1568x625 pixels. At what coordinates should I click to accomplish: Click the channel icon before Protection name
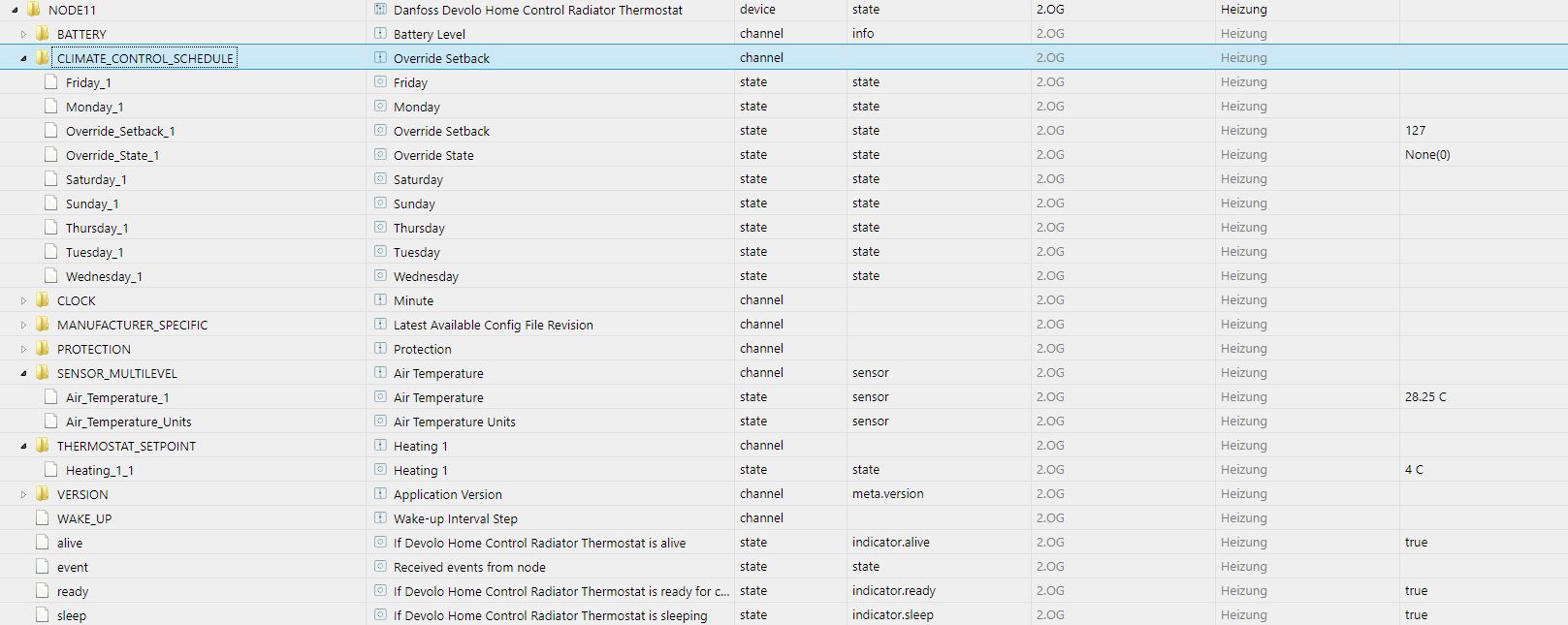tap(380, 349)
